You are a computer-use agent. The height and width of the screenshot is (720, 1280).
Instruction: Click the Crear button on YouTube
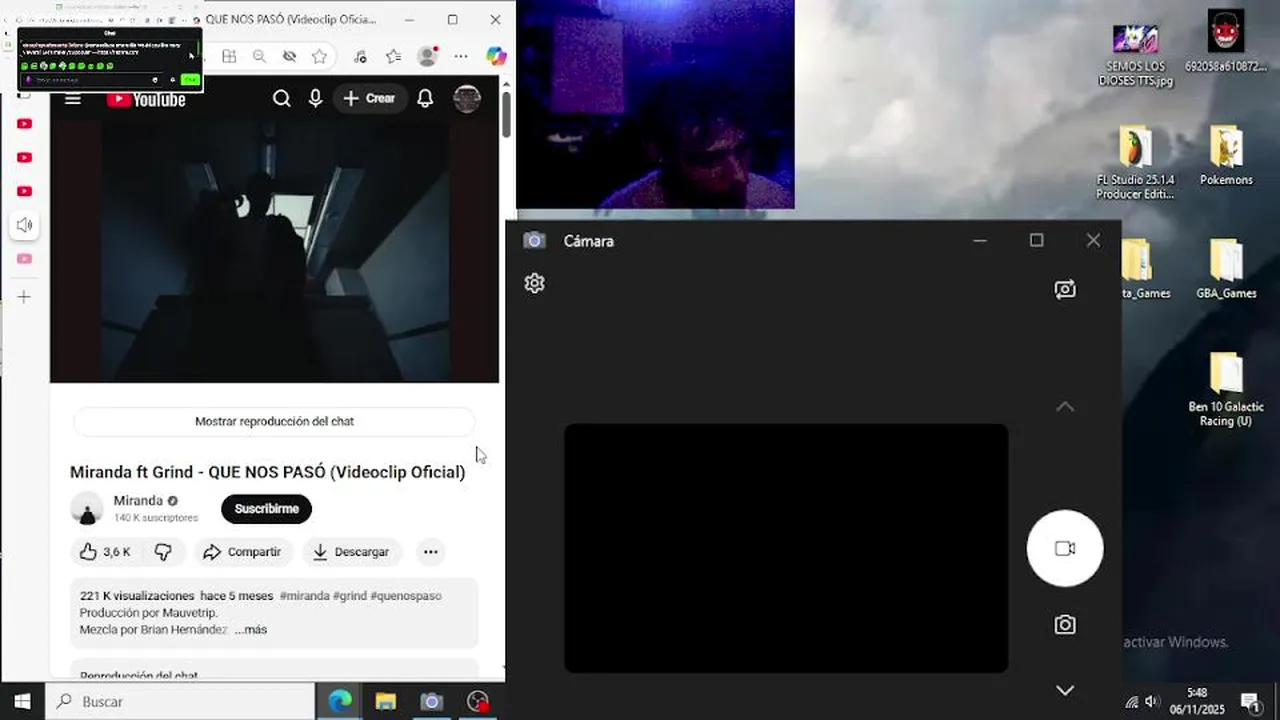click(369, 98)
